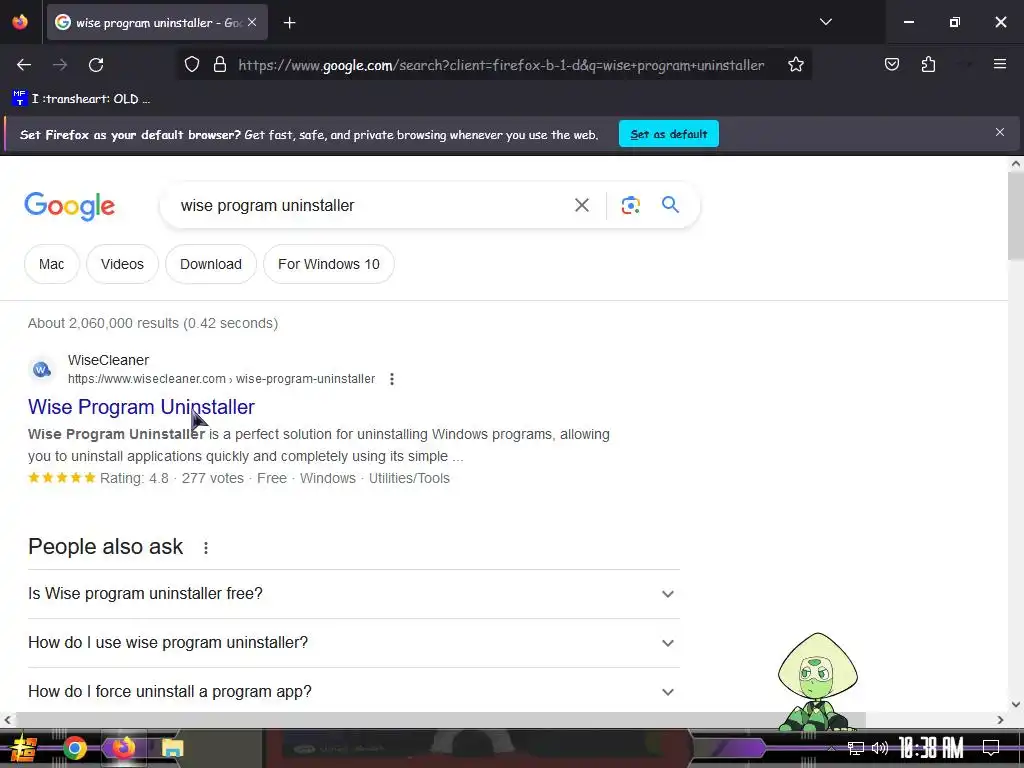This screenshot has height=768, width=1024.
Task: Open File Explorer from the taskbar
Action: click(x=172, y=748)
